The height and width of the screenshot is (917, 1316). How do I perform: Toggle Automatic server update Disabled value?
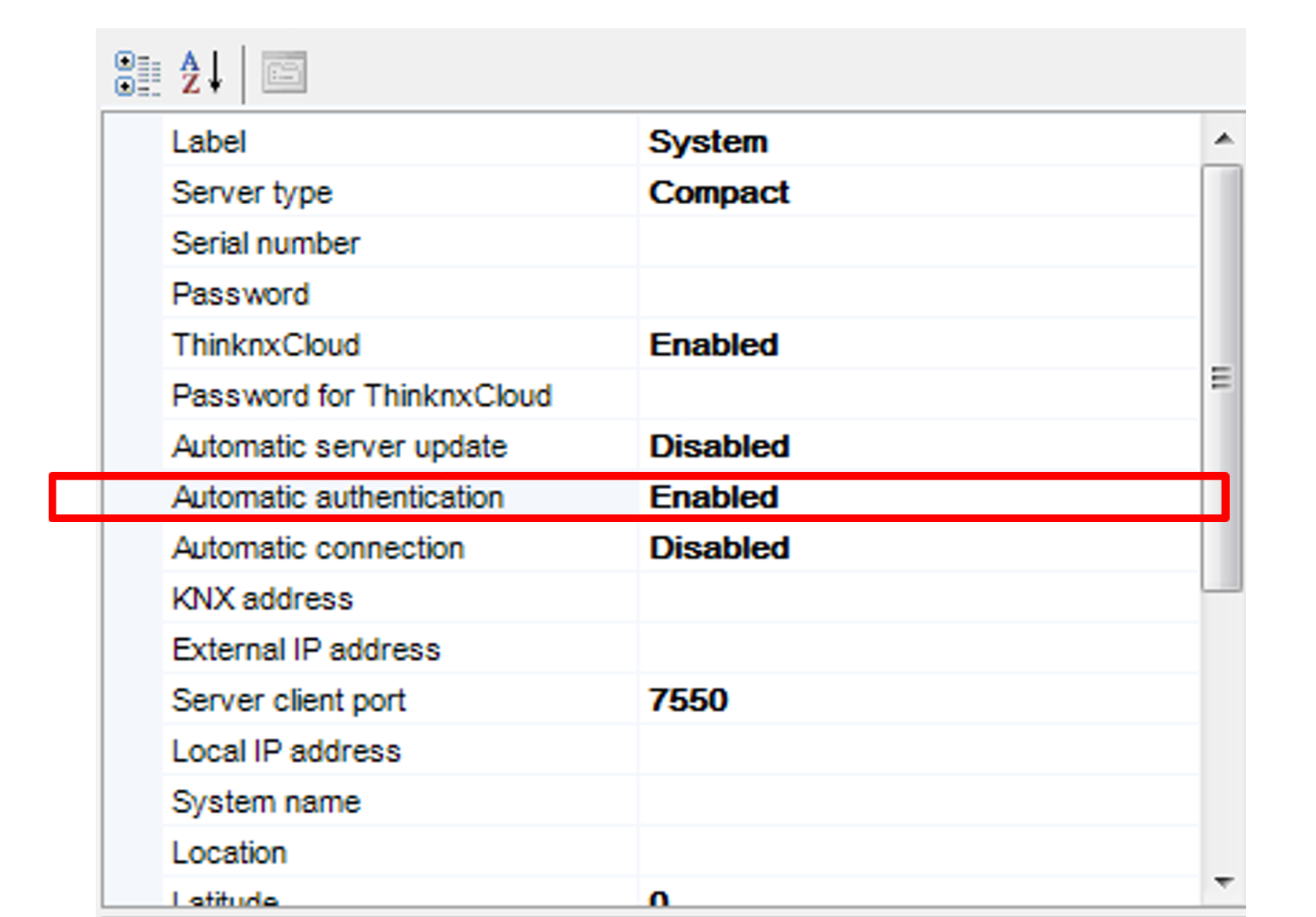(719, 446)
